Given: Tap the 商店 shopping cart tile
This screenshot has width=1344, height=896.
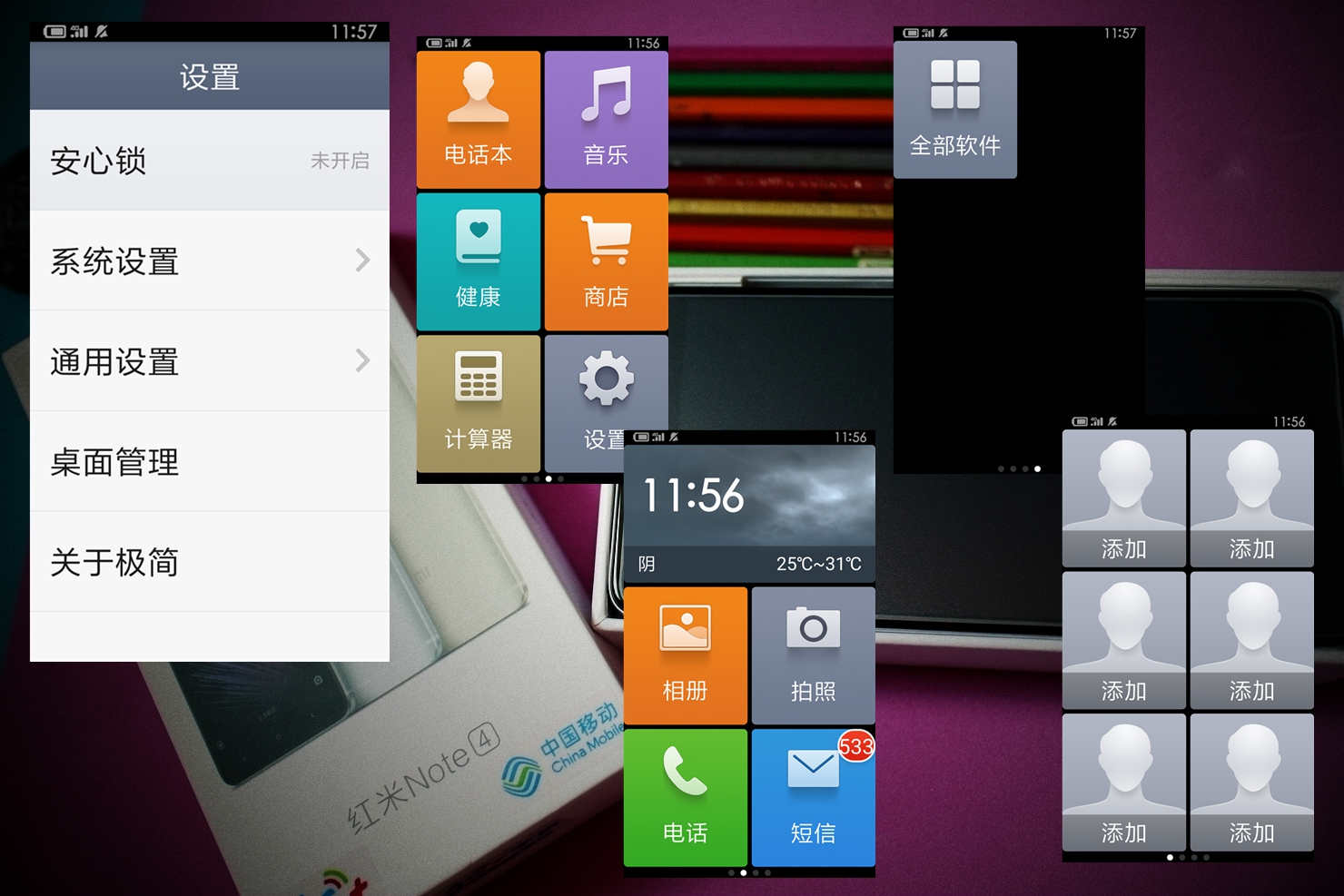Looking at the screenshot, I should click(606, 261).
